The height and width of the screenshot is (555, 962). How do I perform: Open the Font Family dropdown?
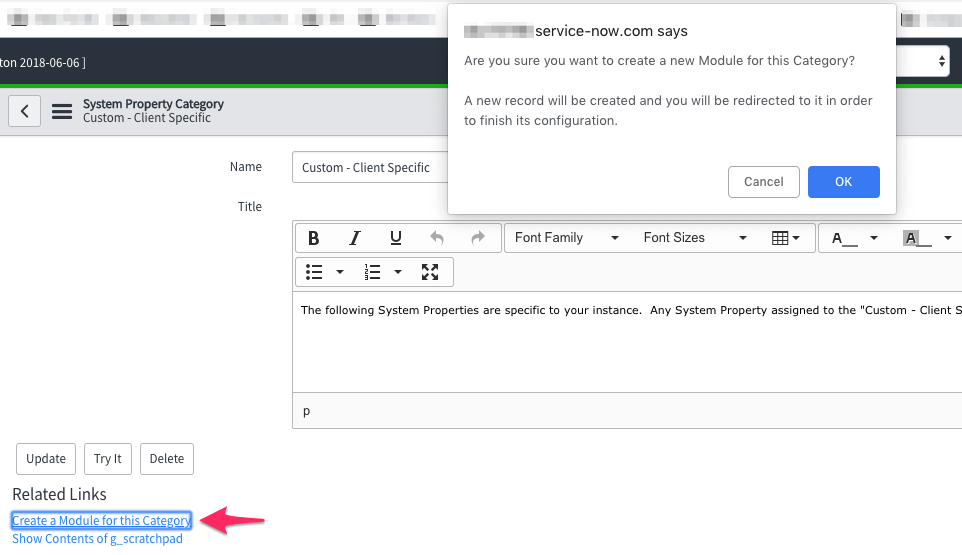(566, 238)
